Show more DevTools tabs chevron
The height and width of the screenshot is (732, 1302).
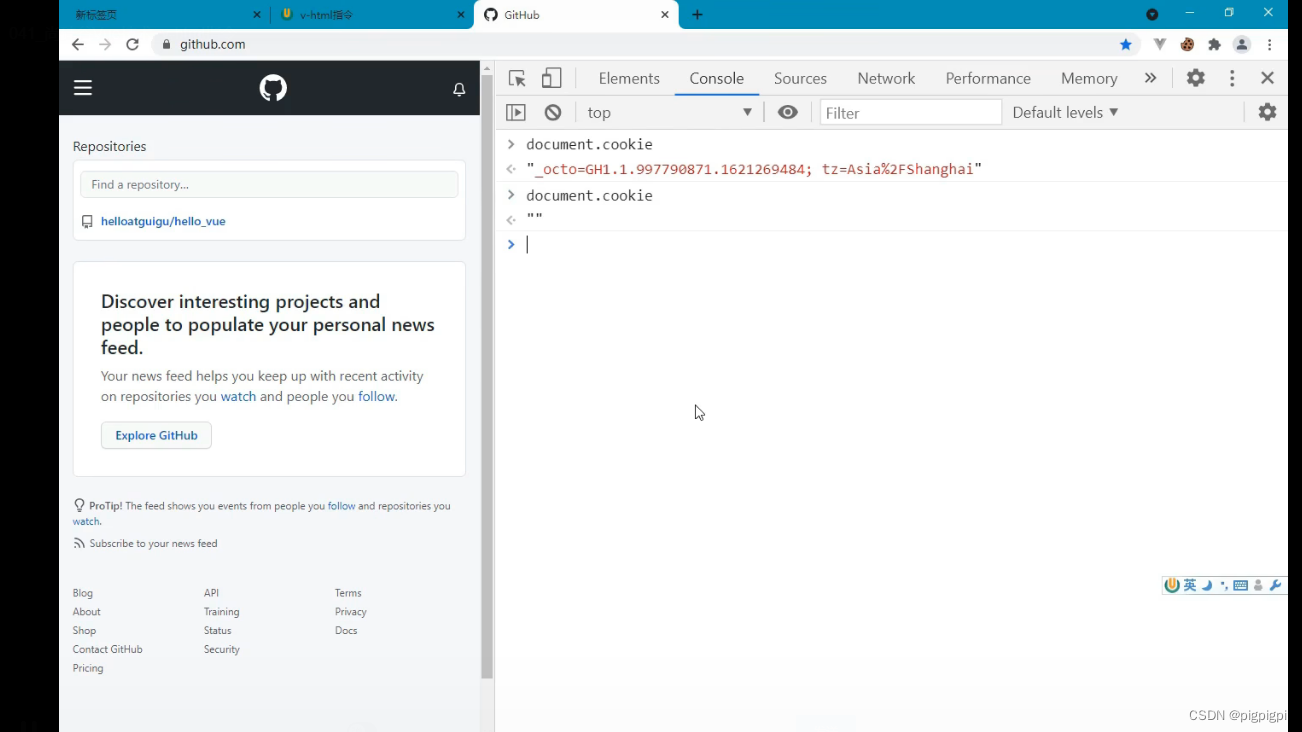(1150, 78)
